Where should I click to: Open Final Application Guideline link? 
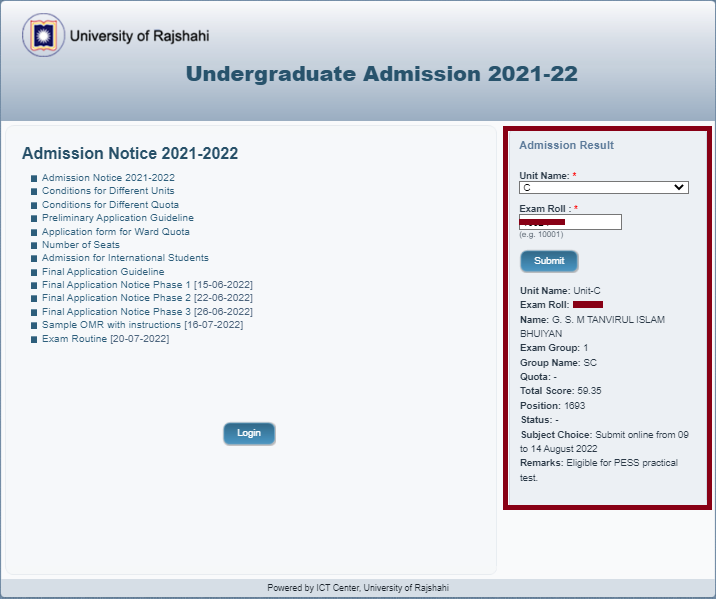pyautogui.click(x=103, y=272)
